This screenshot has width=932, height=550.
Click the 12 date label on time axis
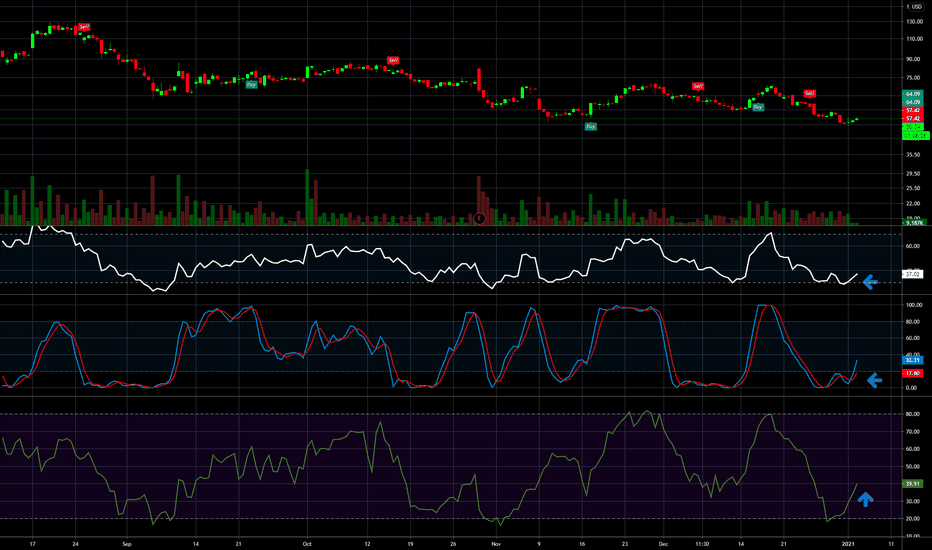click(367, 543)
